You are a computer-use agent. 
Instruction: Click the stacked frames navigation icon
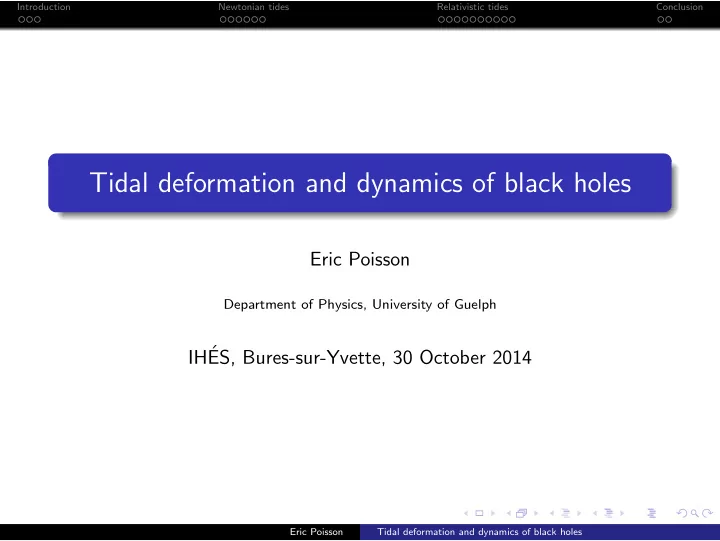tap(522, 513)
